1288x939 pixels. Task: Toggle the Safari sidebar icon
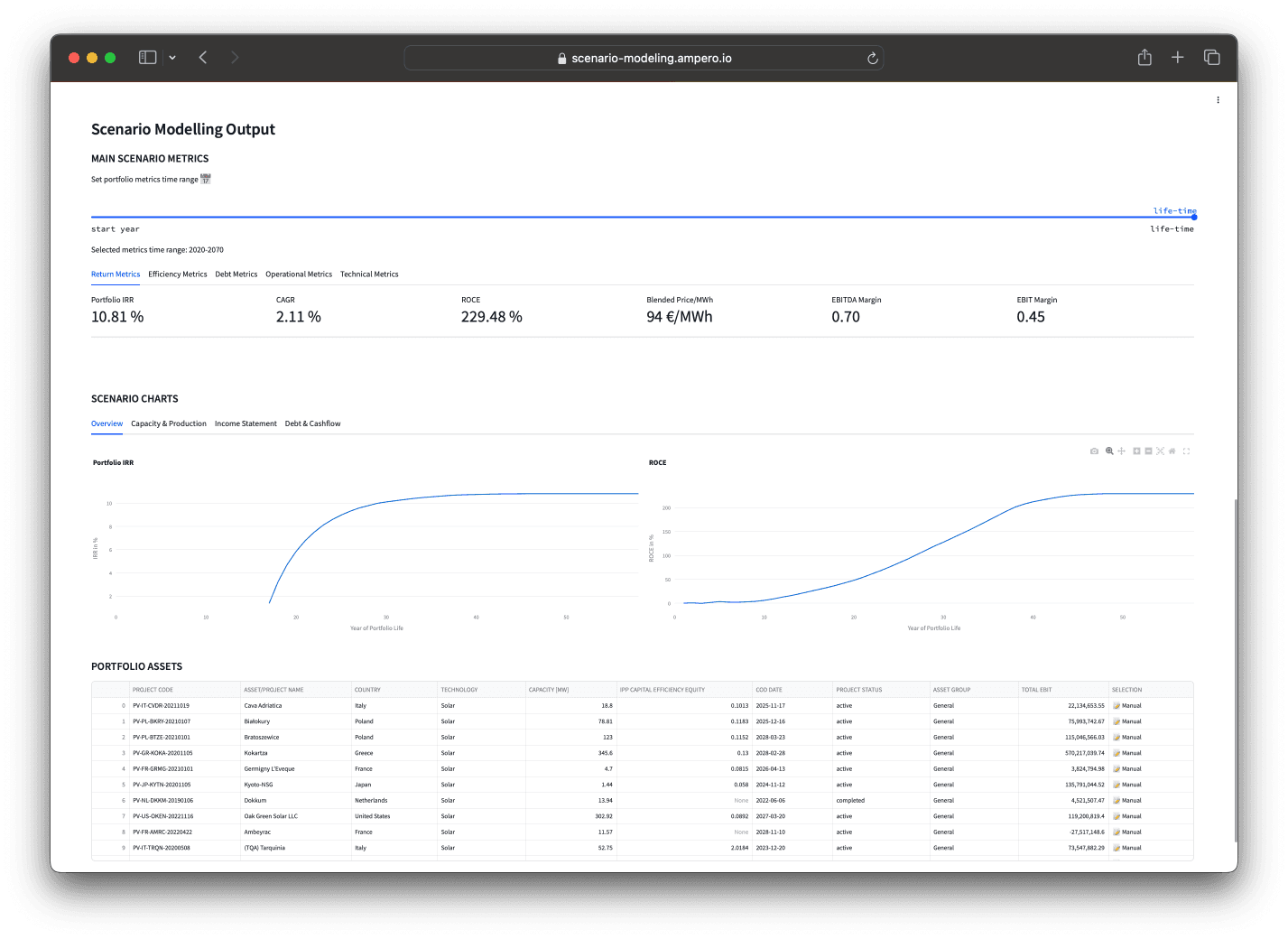pos(147,58)
